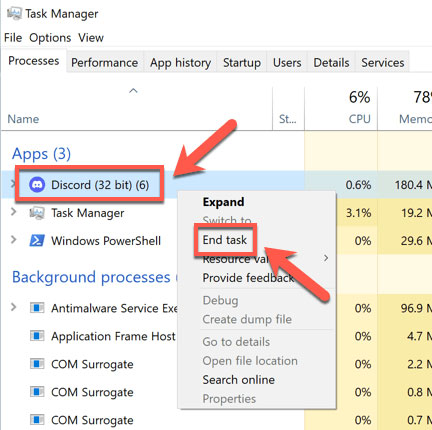The width and height of the screenshot is (432, 430).
Task: Expand the Windows PowerShell process row
Action: [x=14, y=239]
